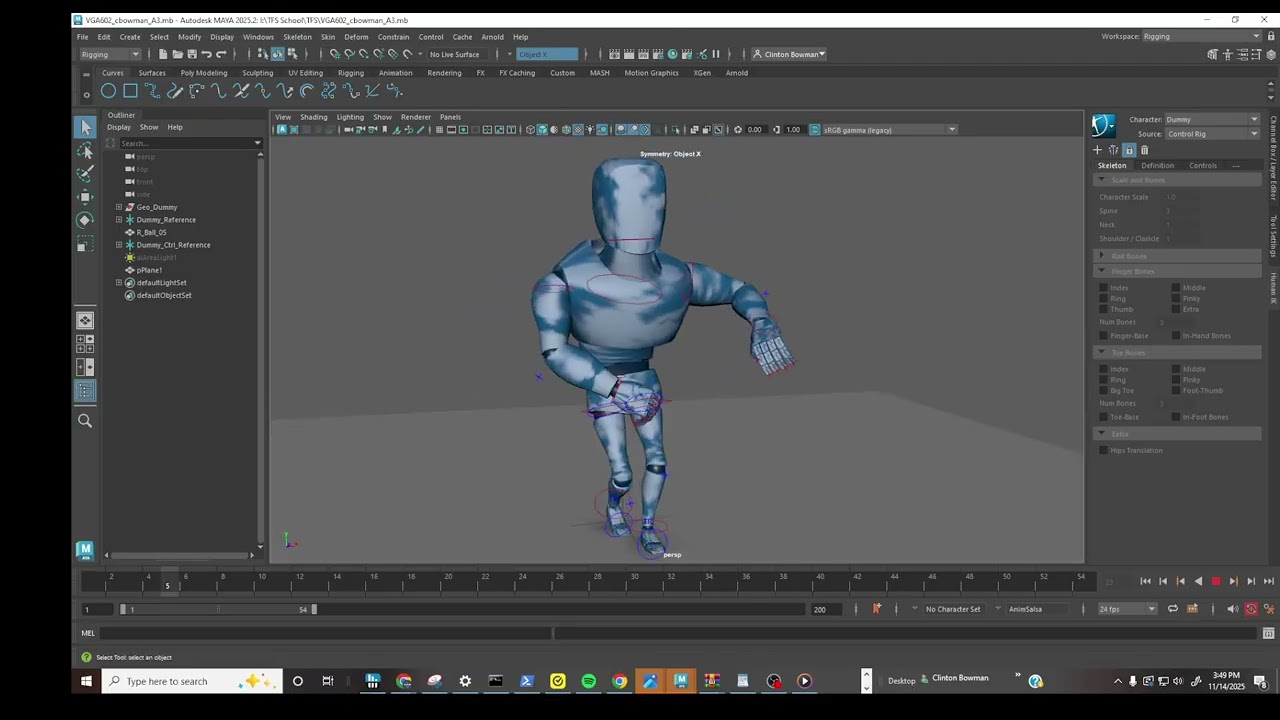1280x720 pixels.
Task: Open the Rigging menu set dropdown
Action: 110,54
